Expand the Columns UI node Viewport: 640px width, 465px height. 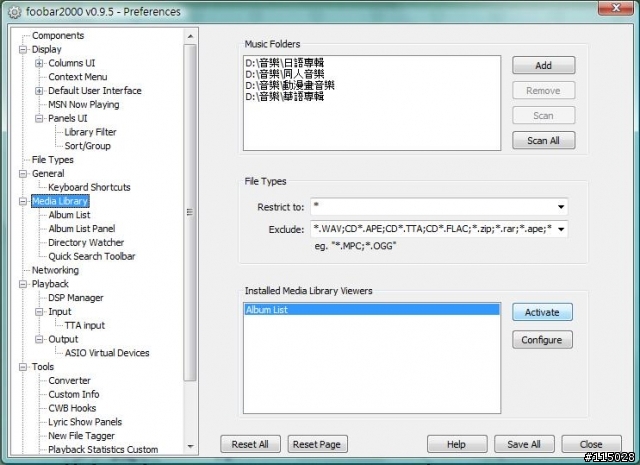point(39,63)
